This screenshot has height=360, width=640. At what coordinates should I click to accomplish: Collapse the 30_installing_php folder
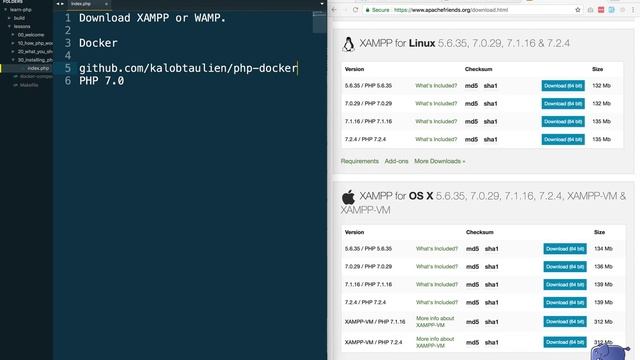click(13, 60)
